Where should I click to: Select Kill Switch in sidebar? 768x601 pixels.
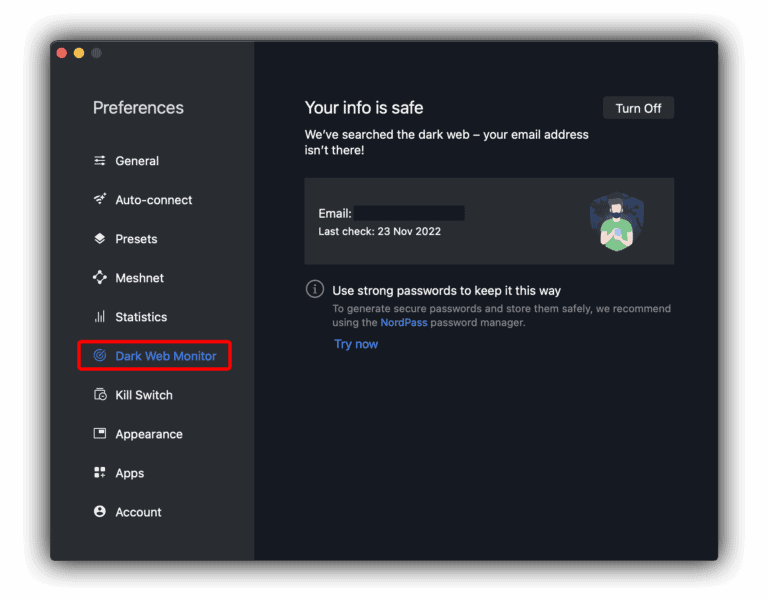click(x=144, y=395)
